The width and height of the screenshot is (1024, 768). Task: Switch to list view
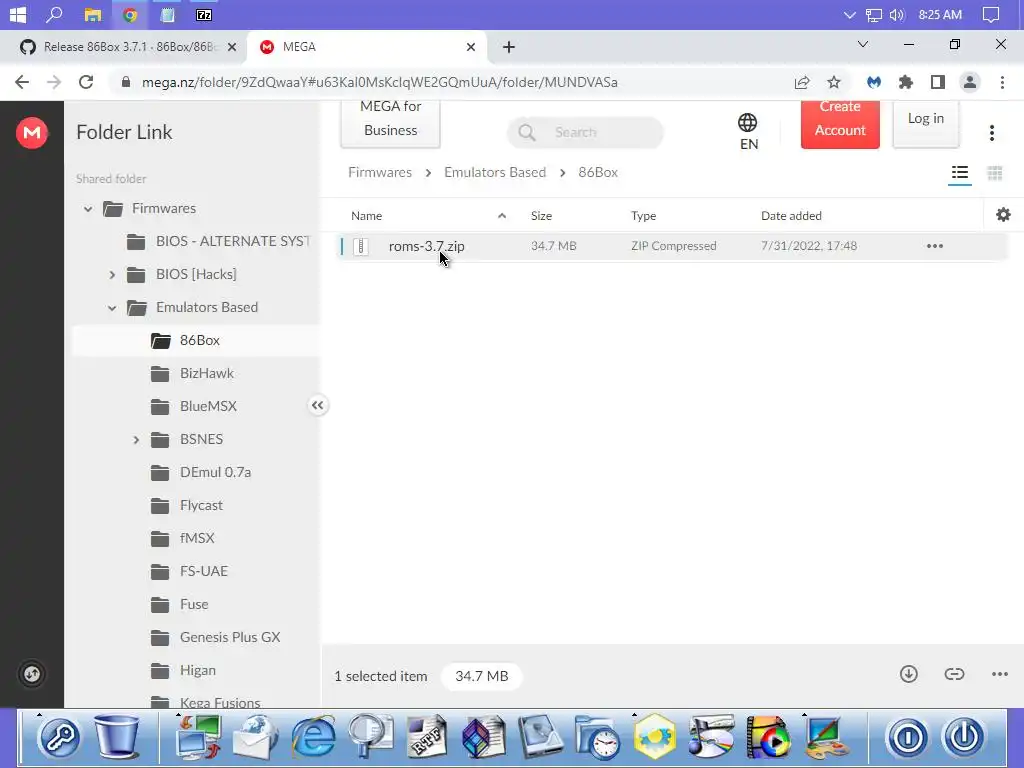pyautogui.click(x=959, y=172)
